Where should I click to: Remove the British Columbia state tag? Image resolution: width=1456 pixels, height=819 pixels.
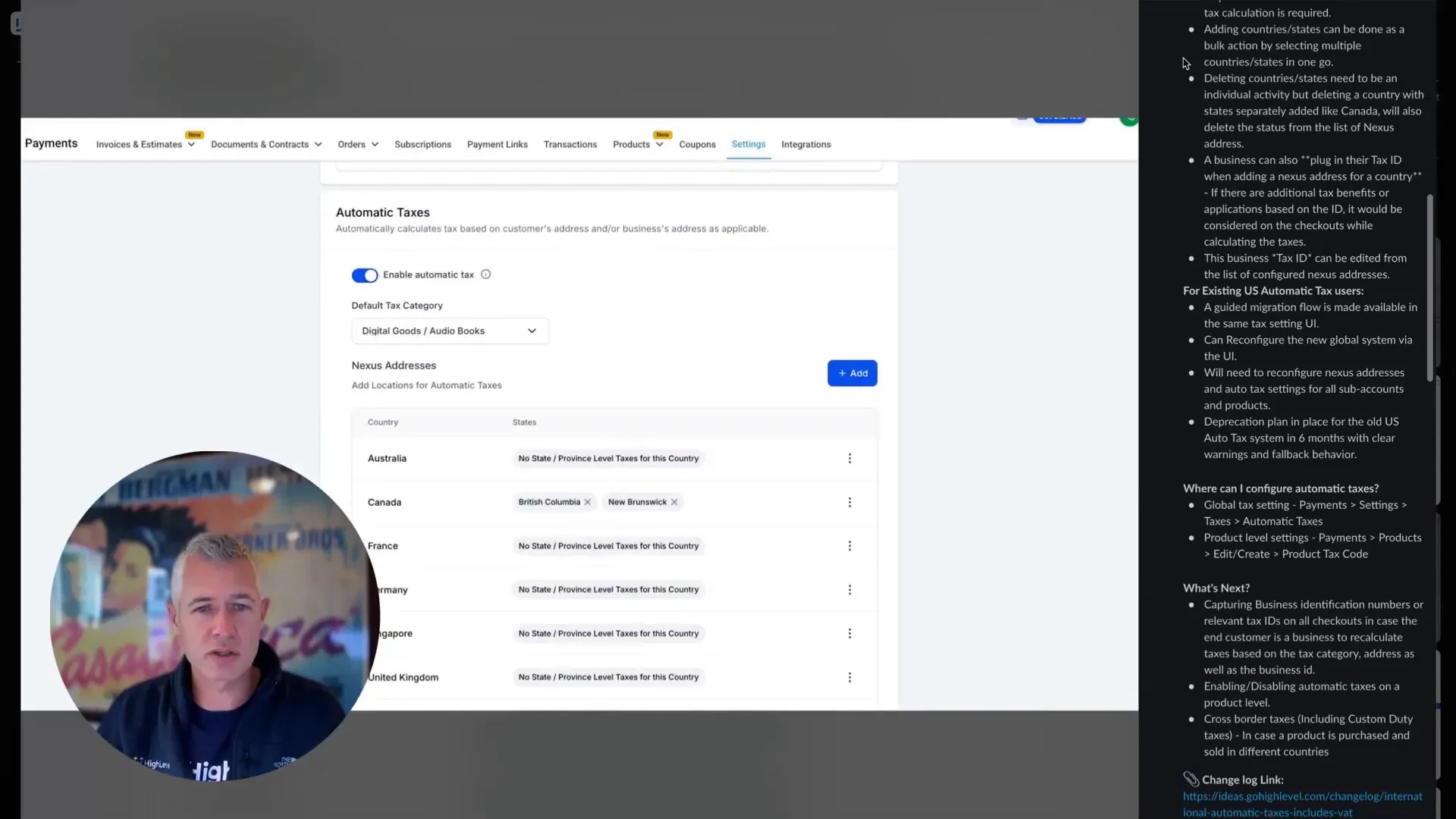point(588,502)
